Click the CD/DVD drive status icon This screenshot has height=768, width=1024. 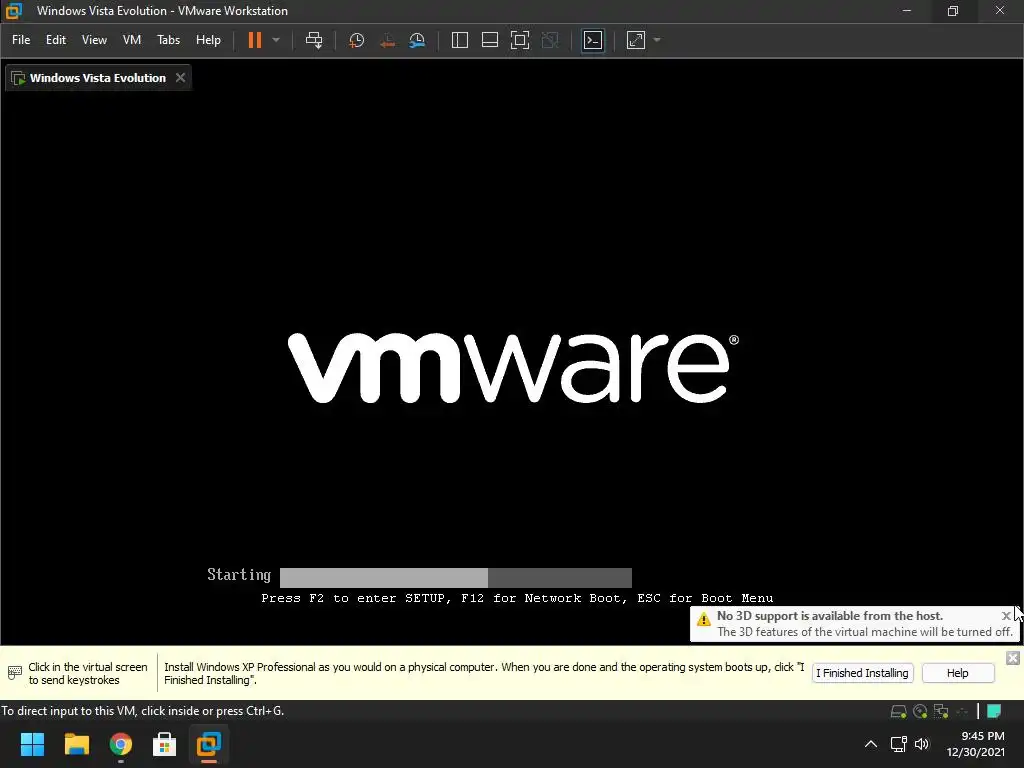920,711
